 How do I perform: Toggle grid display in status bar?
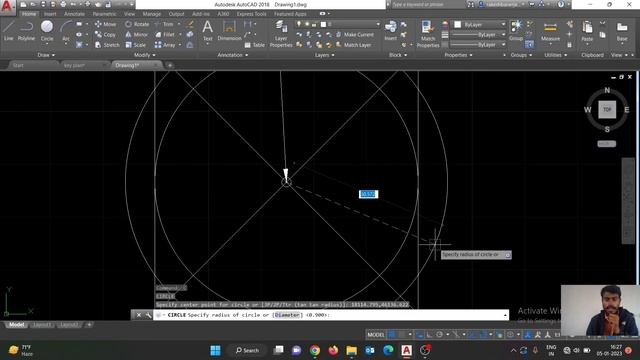[x=392, y=335]
